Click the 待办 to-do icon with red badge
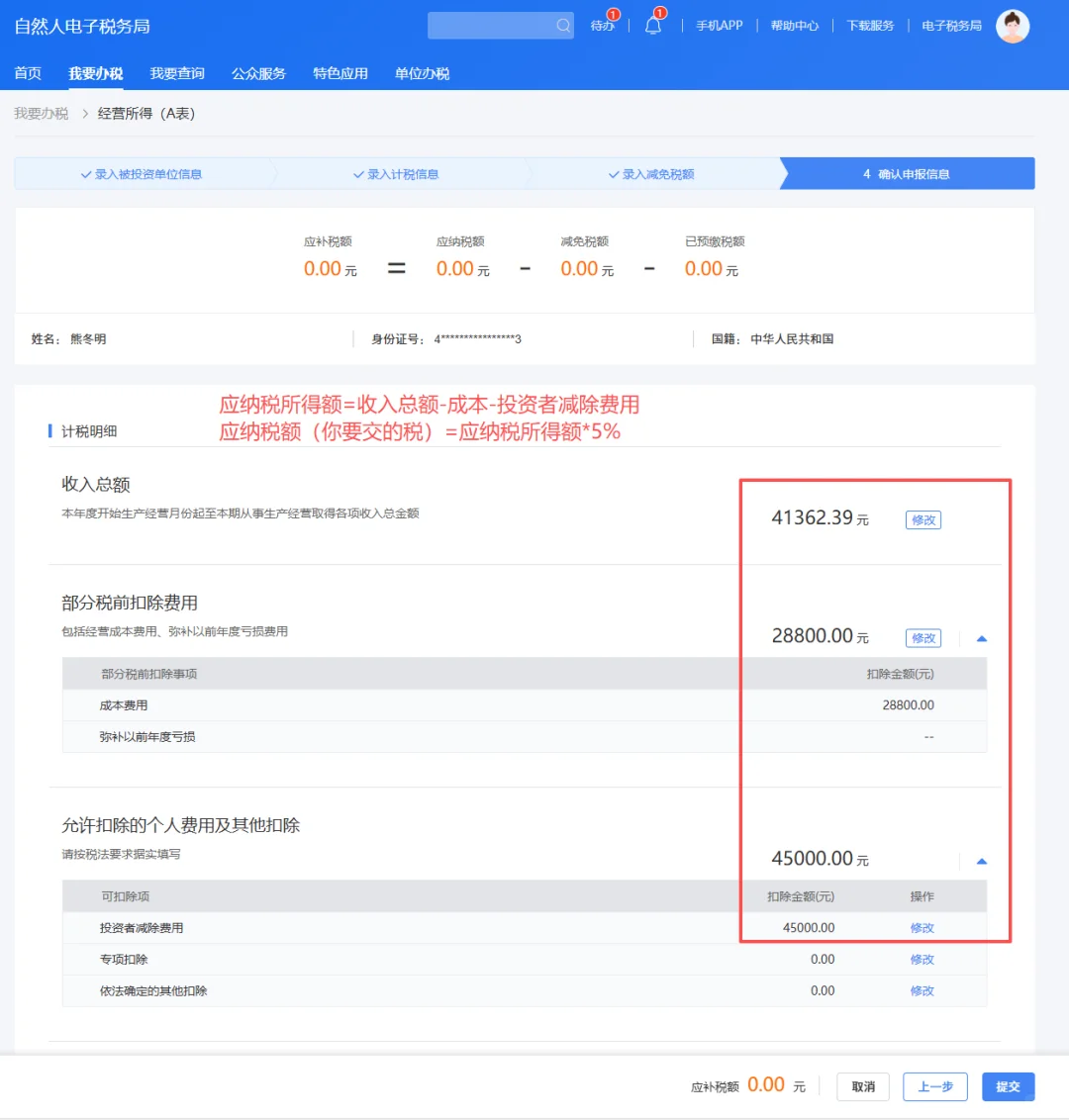 click(x=604, y=26)
